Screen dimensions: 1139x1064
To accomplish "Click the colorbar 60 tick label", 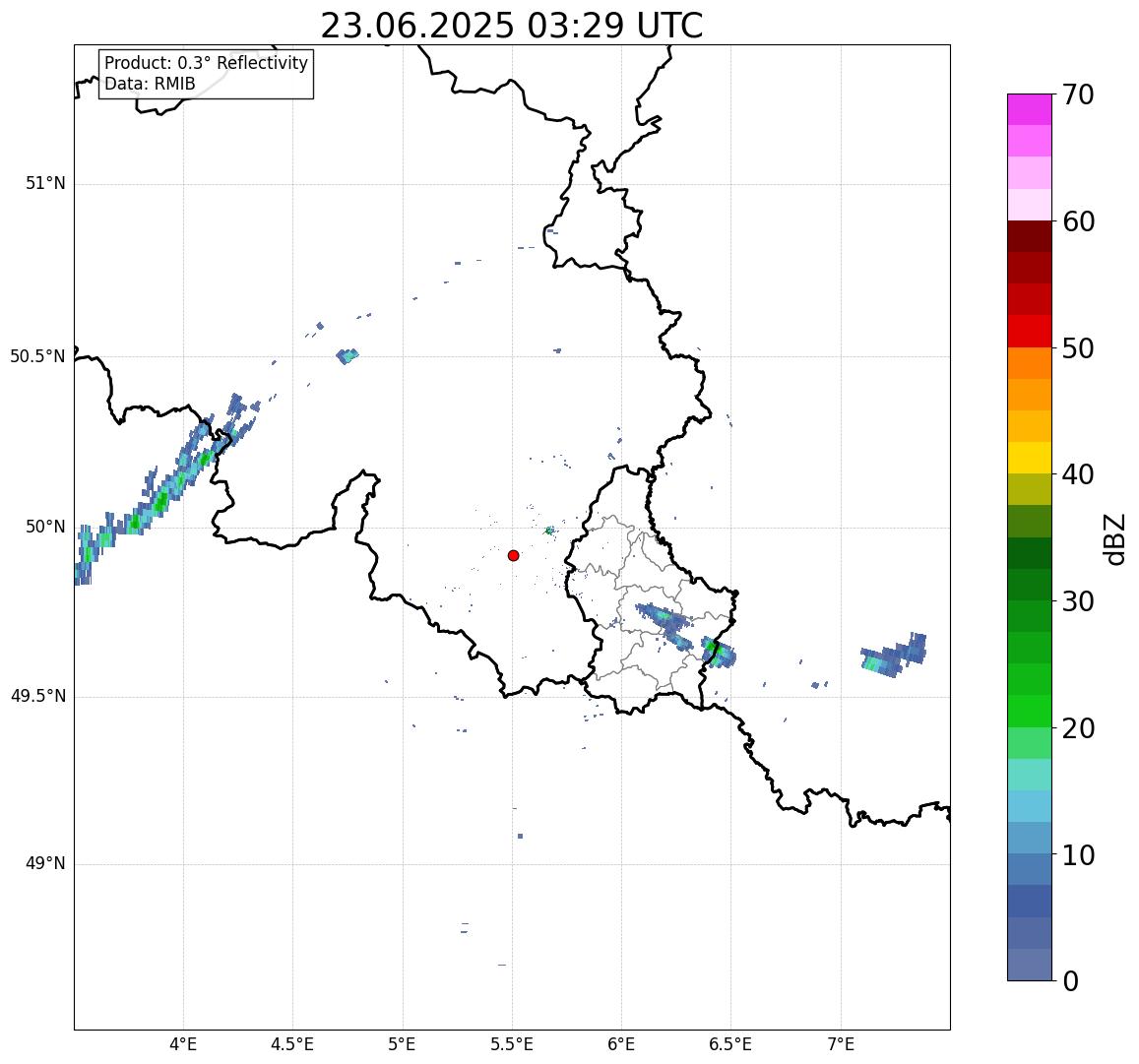I will [1079, 221].
